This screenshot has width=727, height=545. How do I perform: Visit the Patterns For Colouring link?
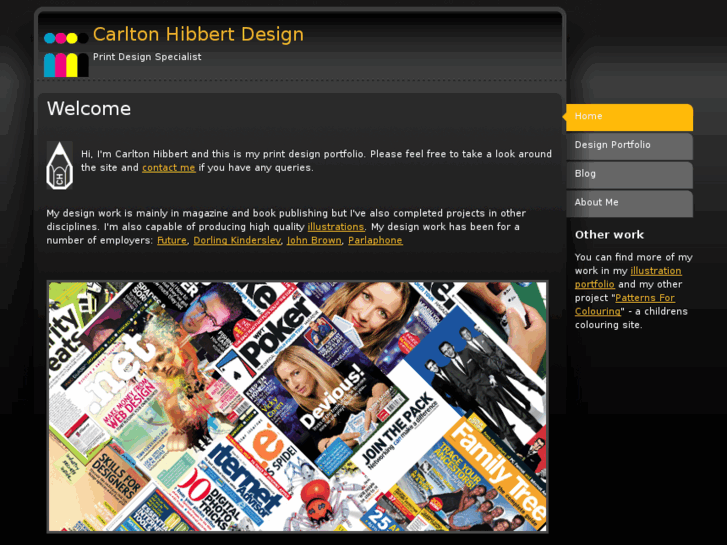point(644,298)
